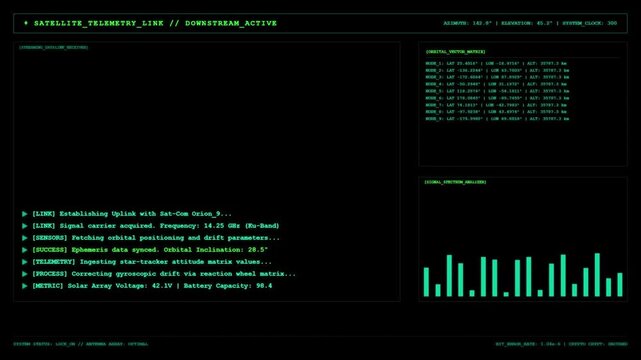Click the "Signal carrier acquired. Frequency: 14.25 GHz" line
This screenshot has width=641, height=360.
[x=155, y=226]
